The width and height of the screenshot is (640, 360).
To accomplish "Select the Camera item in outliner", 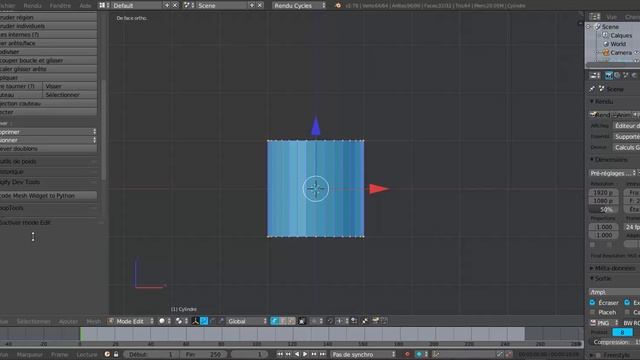I will tap(620, 53).
